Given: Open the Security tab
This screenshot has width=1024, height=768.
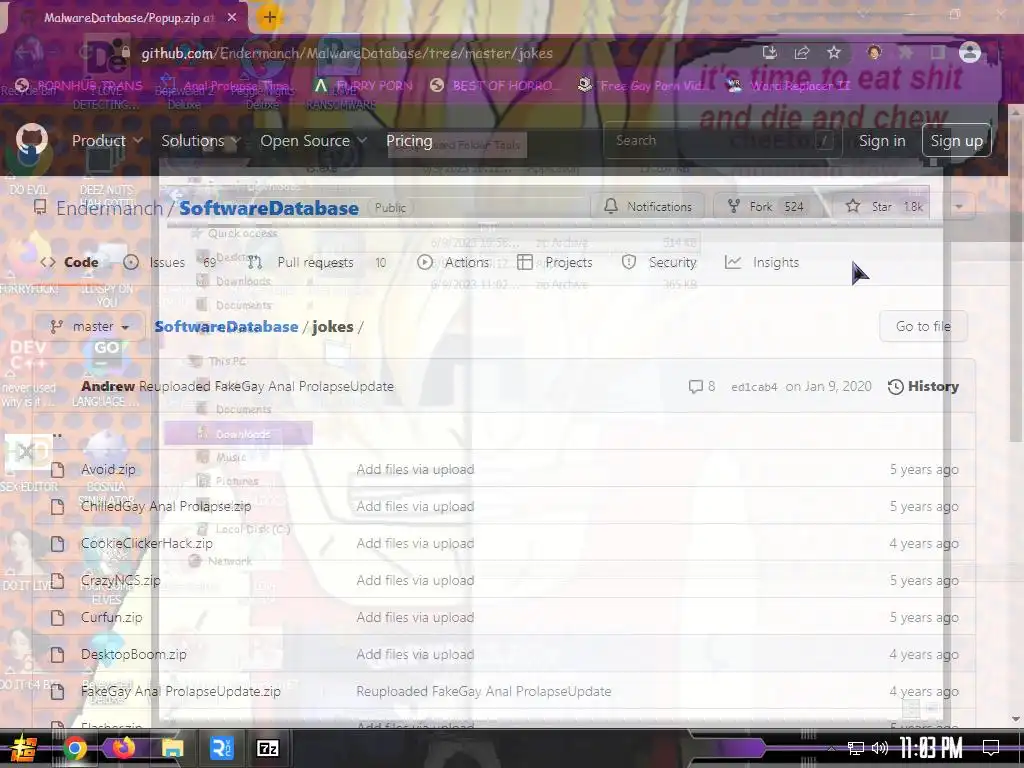Looking at the screenshot, I should pos(659,263).
